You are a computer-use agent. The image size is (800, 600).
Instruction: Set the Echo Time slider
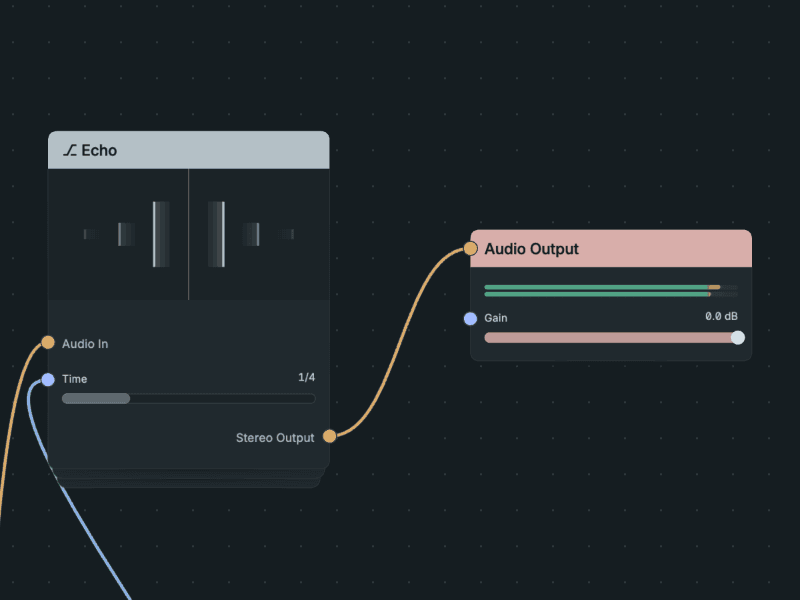coord(189,398)
